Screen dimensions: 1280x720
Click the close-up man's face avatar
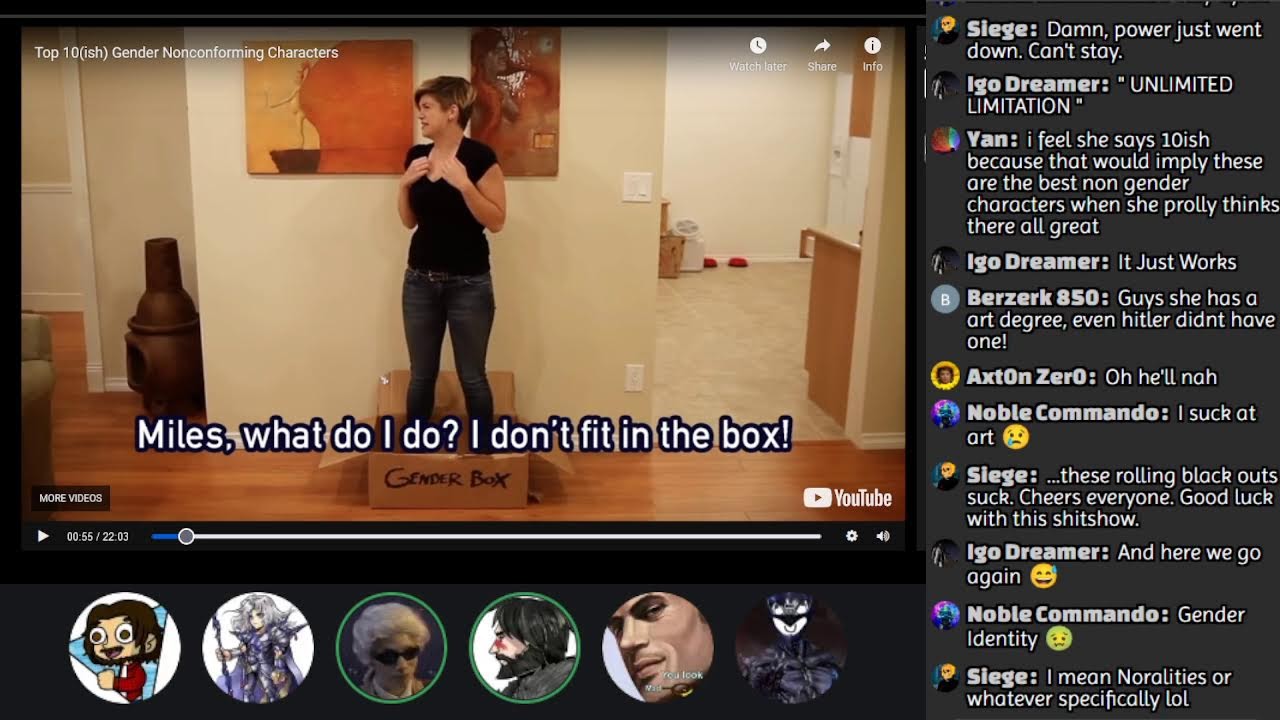(x=657, y=647)
